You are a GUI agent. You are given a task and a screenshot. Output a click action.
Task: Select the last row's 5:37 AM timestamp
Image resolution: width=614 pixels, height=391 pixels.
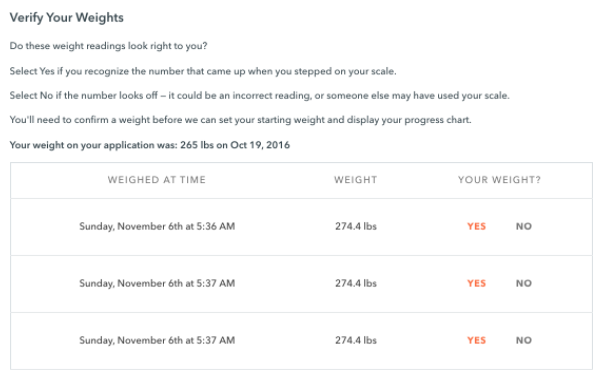157,340
